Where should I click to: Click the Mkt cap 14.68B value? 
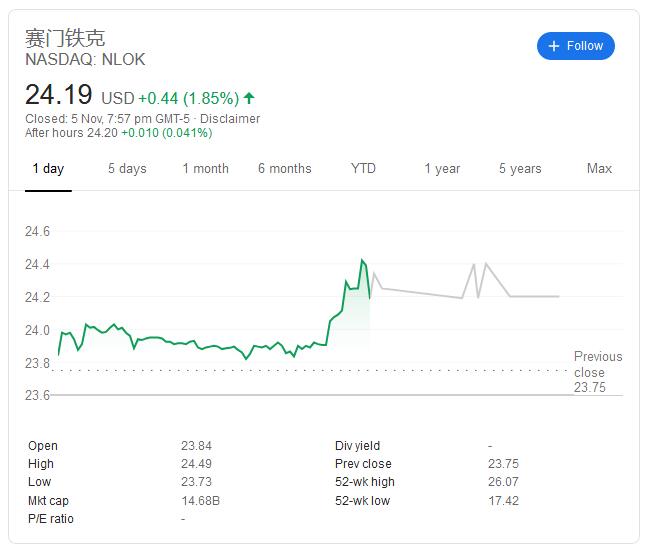point(200,500)
